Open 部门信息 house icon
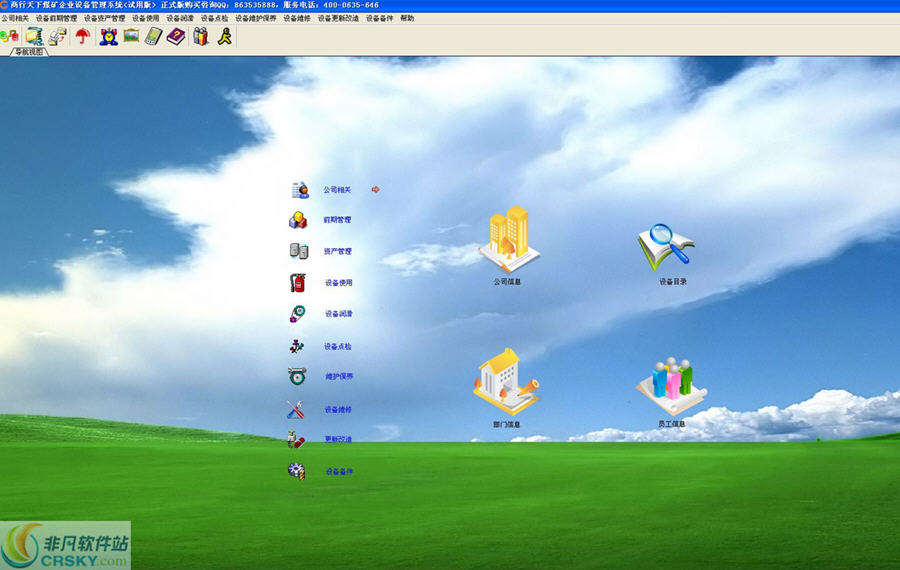 (506, 381)
